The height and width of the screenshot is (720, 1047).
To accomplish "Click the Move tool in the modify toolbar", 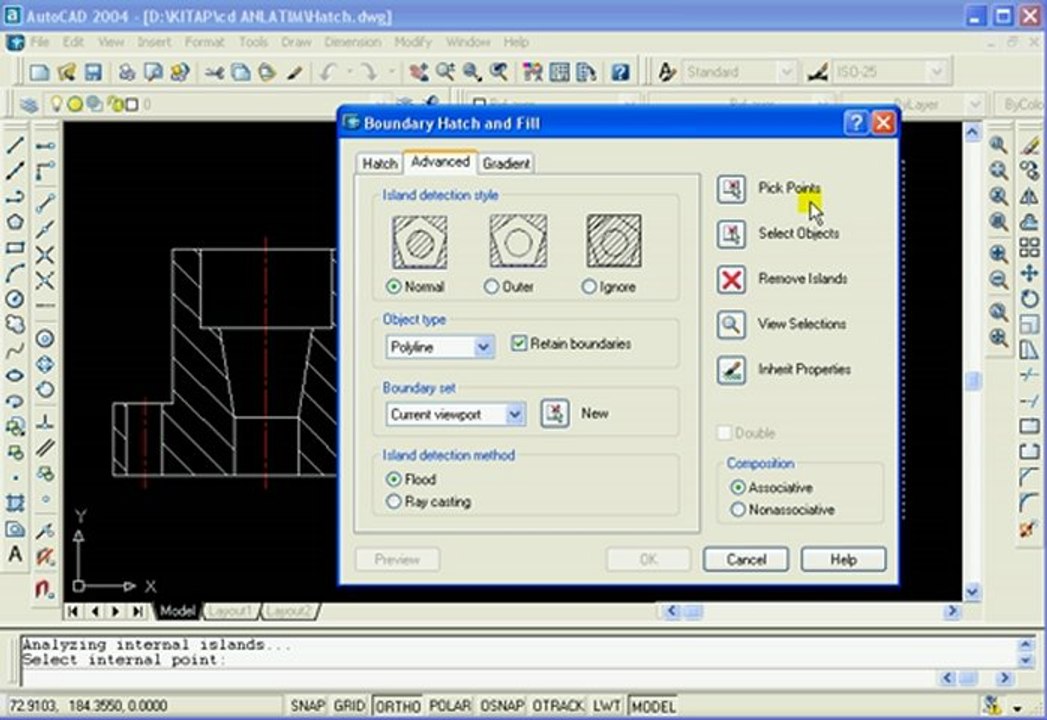I will pos(1030,273).
